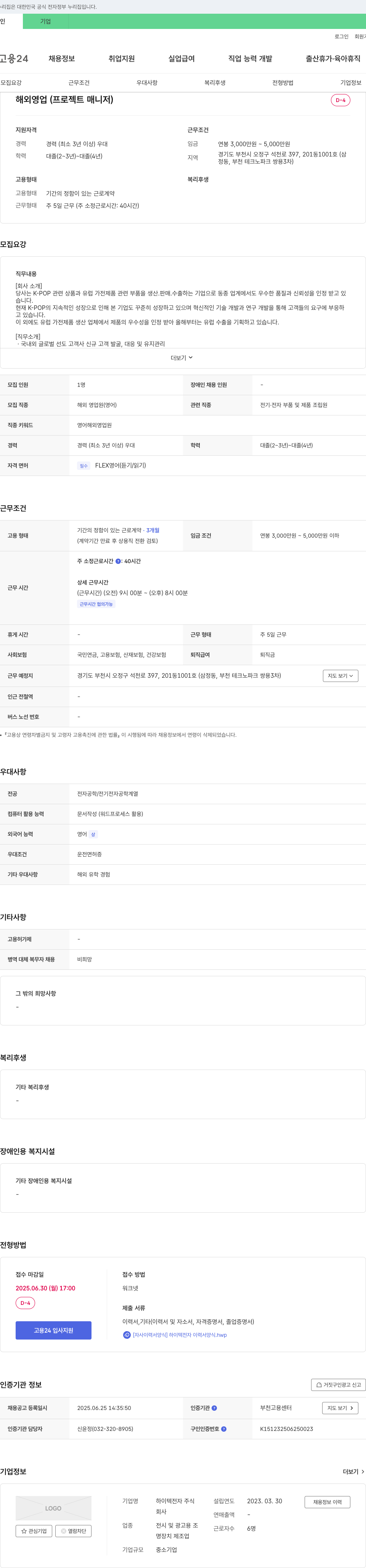Screen dimensions: 366x1568
Task: Click the 전기·전자 부품 및 제품 조립원 text
Action: (294, 406)
